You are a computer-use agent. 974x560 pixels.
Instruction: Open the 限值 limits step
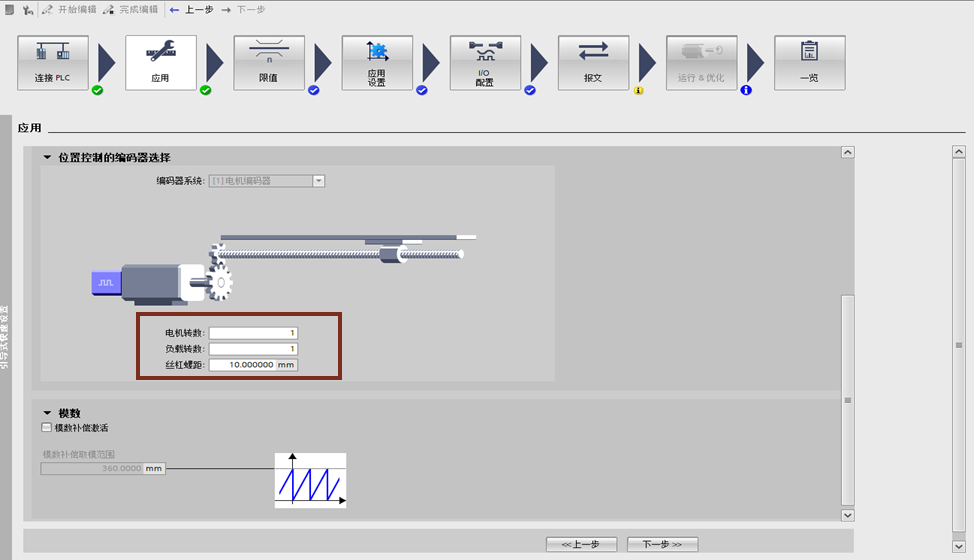point(269,63)
